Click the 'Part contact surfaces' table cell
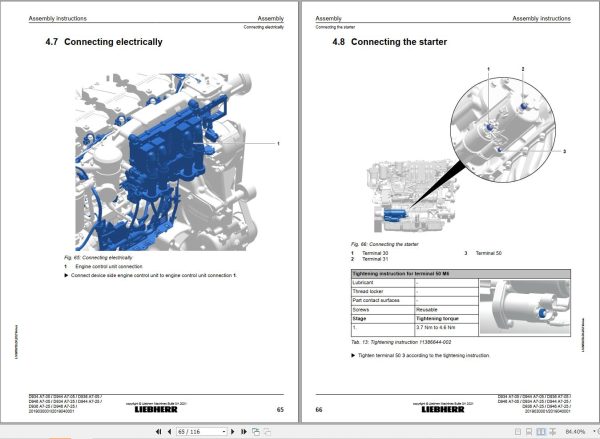This screenshot has height=439, width=600. (383, 301)
